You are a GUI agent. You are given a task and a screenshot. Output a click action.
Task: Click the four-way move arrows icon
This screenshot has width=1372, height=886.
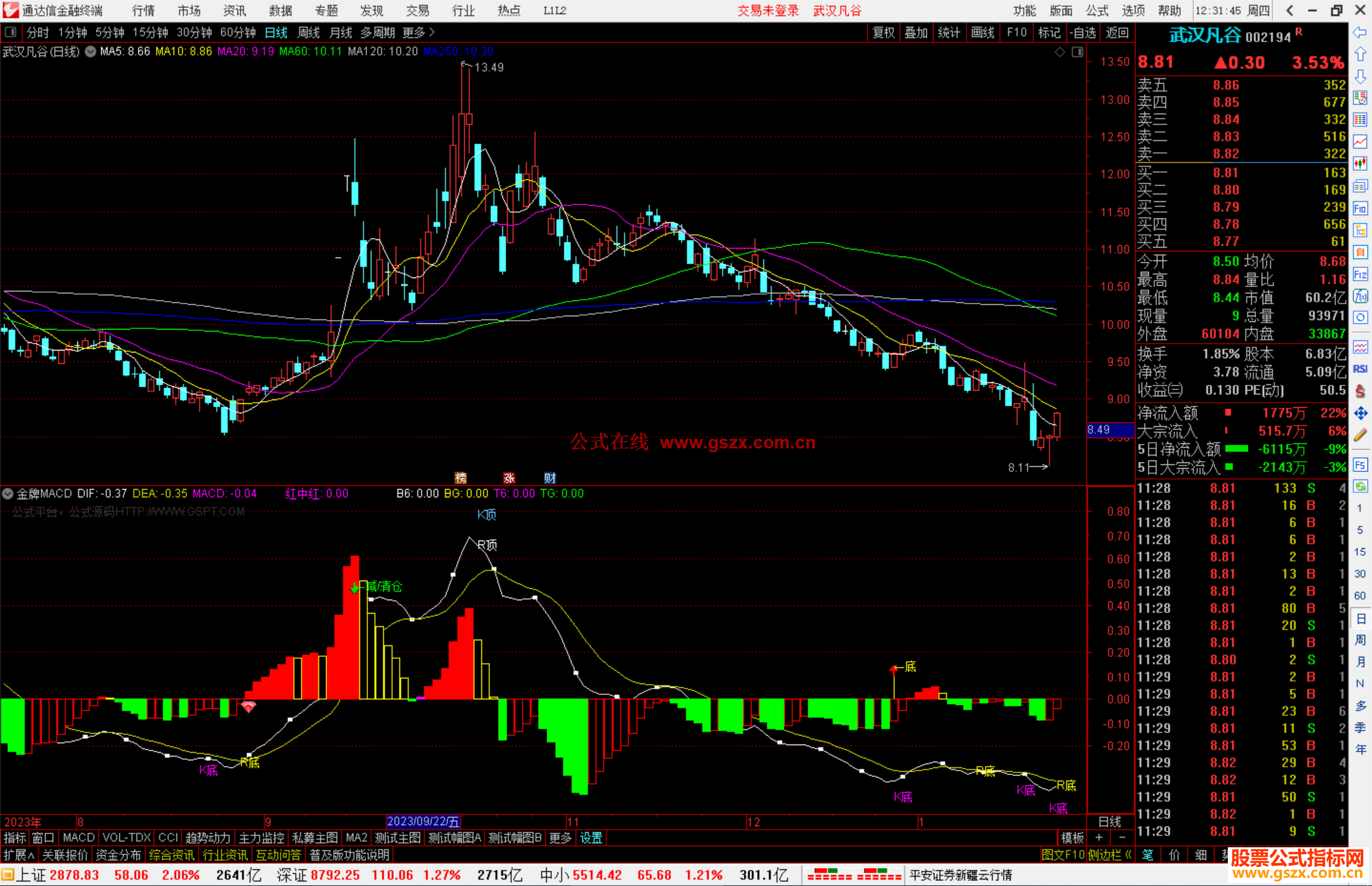click(1360, 413)
